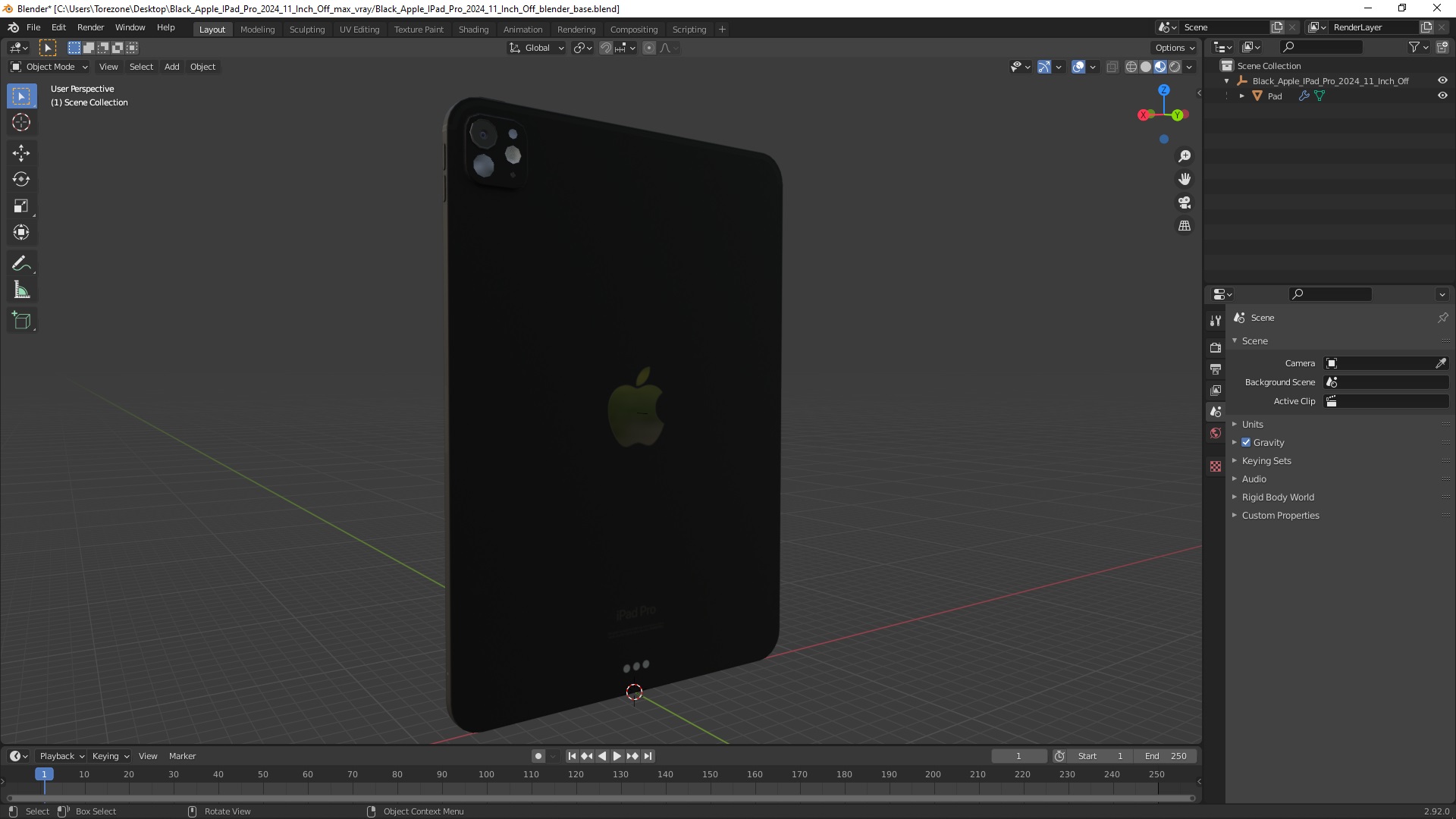Select the Measure tool

(x=21, y=290)
